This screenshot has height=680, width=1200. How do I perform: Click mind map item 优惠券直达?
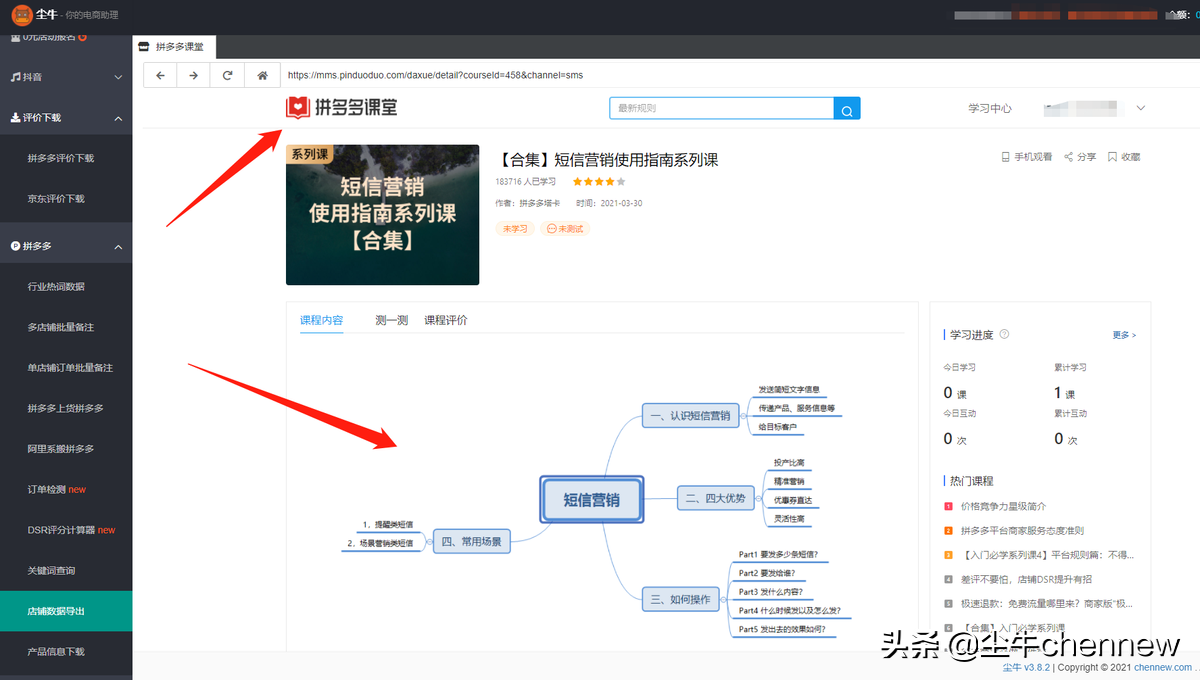[x=792, y=500]
